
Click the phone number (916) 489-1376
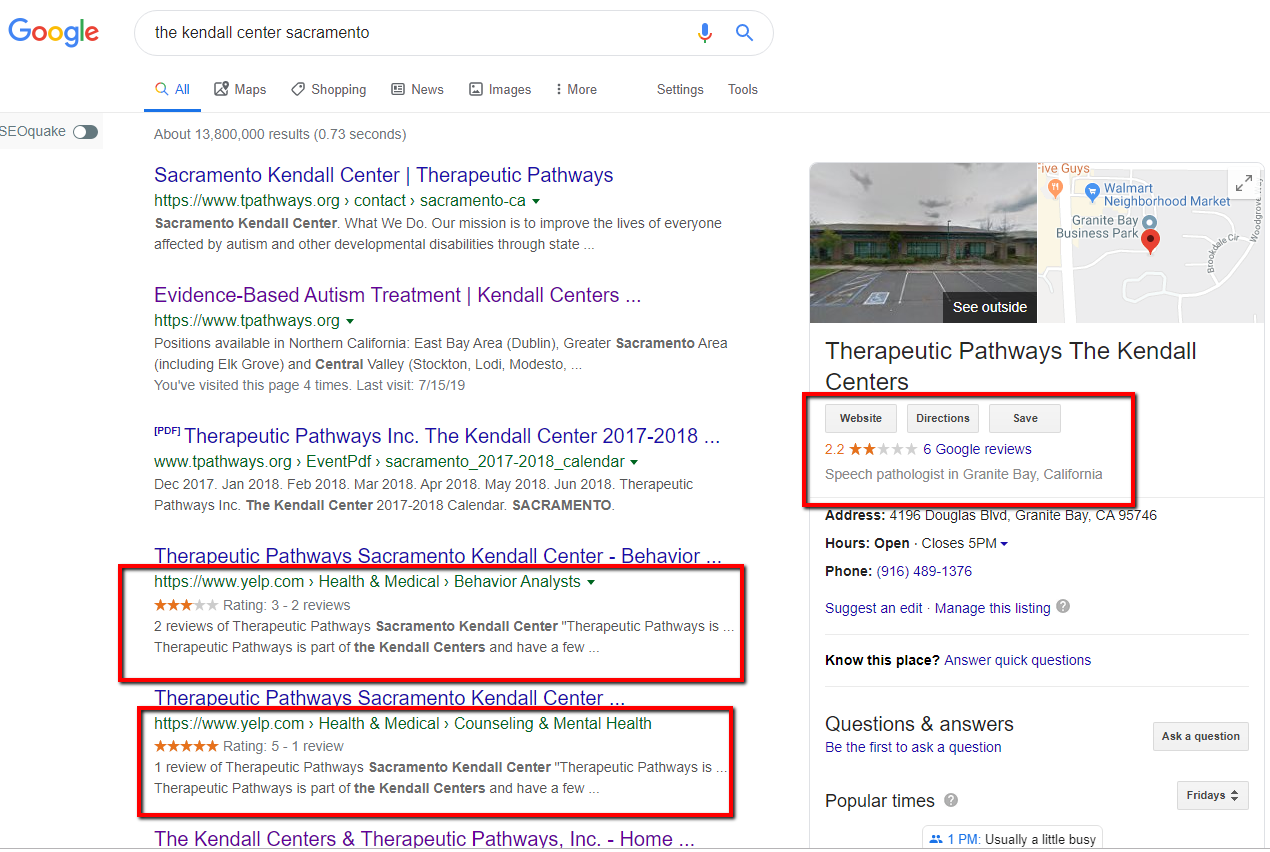coord(924,571)
